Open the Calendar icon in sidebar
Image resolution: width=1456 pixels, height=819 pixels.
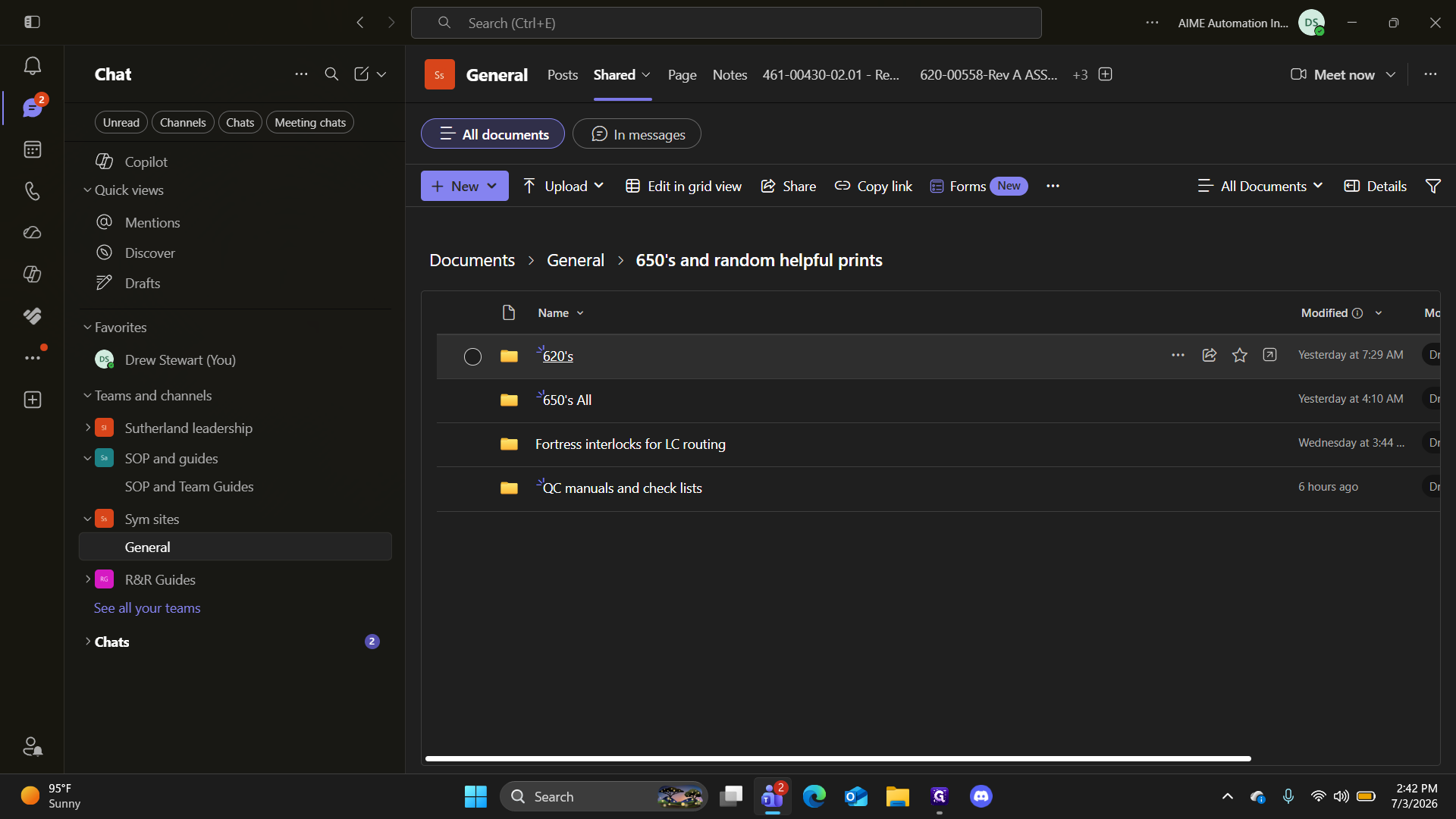pos(32,149)
